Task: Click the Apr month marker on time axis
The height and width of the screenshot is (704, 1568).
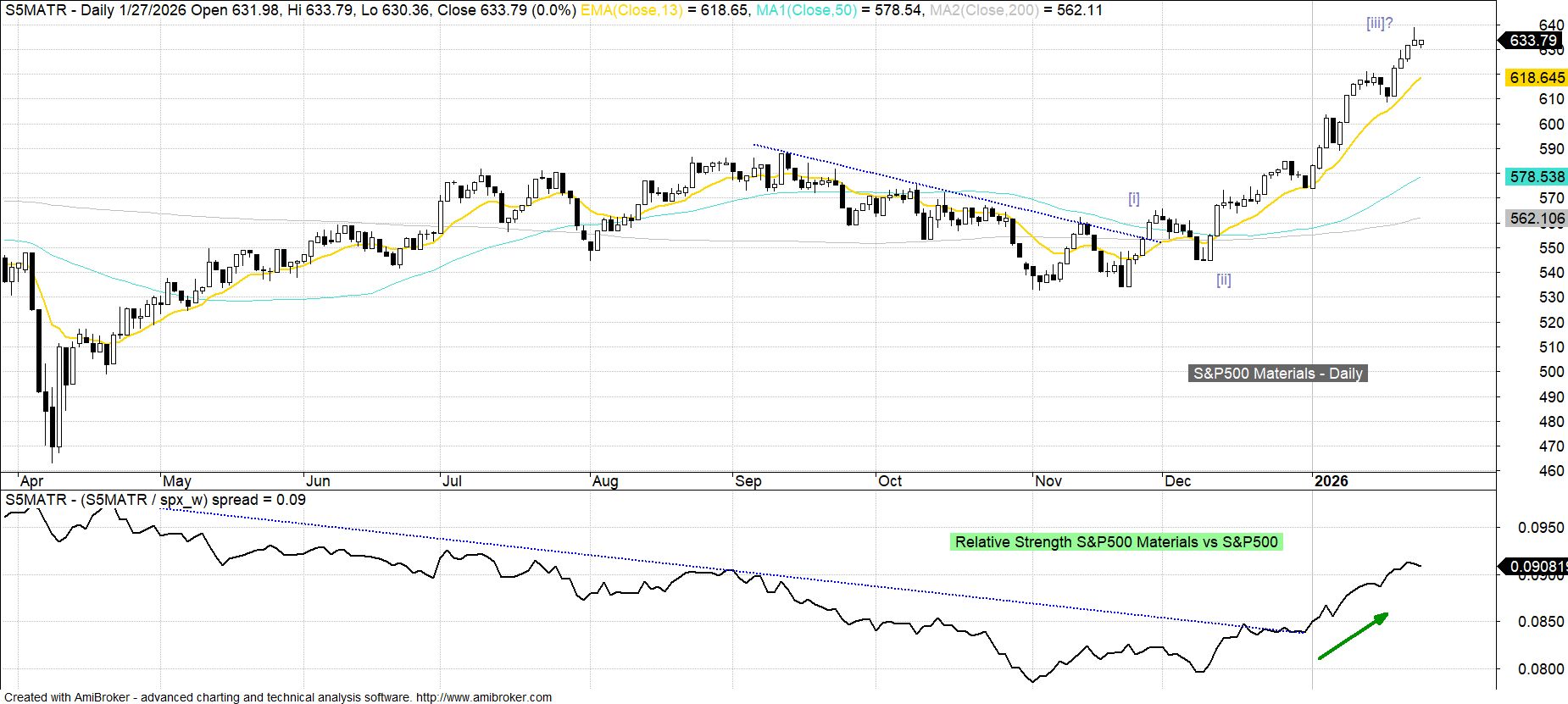Action: (x=31, y=481)
